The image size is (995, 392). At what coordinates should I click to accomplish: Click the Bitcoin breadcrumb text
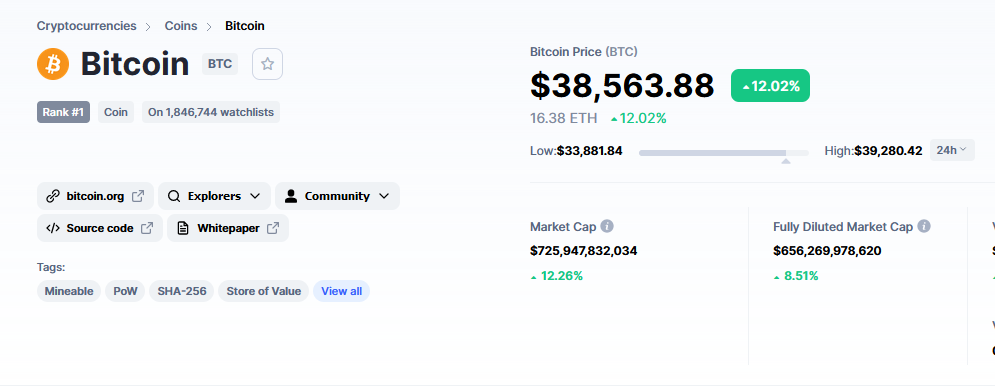(245, 26)
